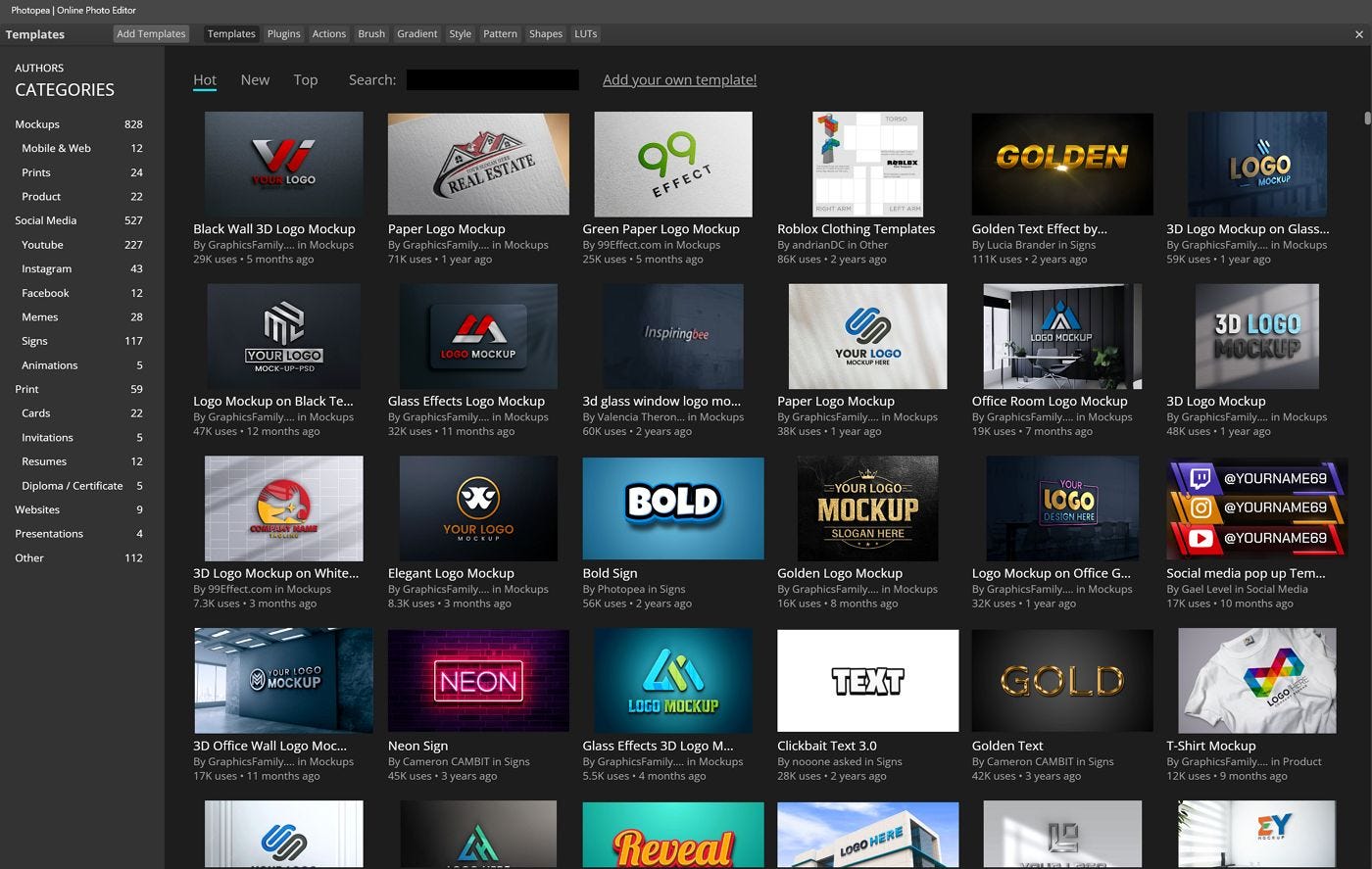The height and width of the screenshot is (869, 1372).
Task: Select the Templates tab in top bar
Action: (231, 33)
